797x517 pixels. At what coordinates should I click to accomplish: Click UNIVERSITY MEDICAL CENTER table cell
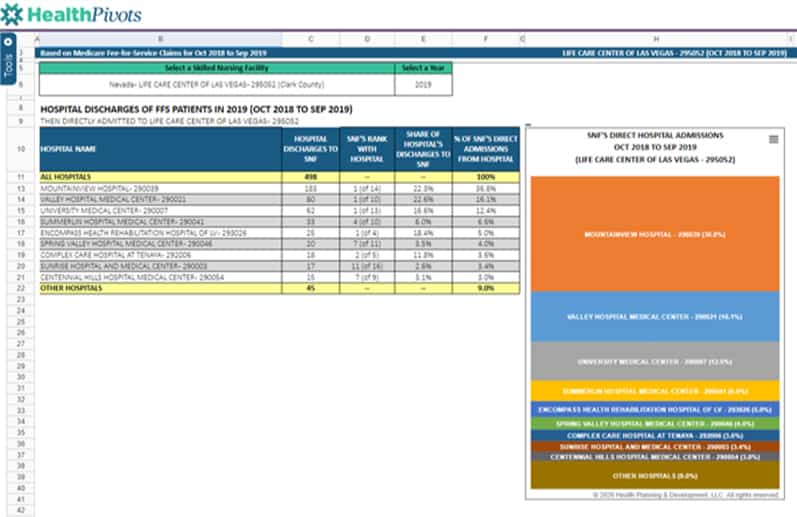(x=161, y=210)
